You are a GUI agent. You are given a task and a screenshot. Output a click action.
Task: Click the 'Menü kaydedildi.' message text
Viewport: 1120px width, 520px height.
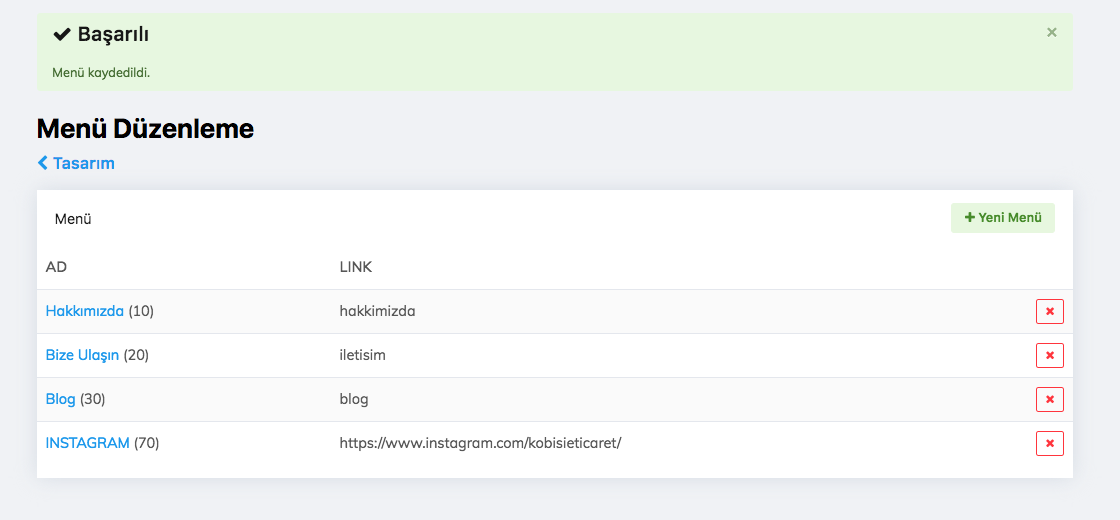[x=101, y=73]
